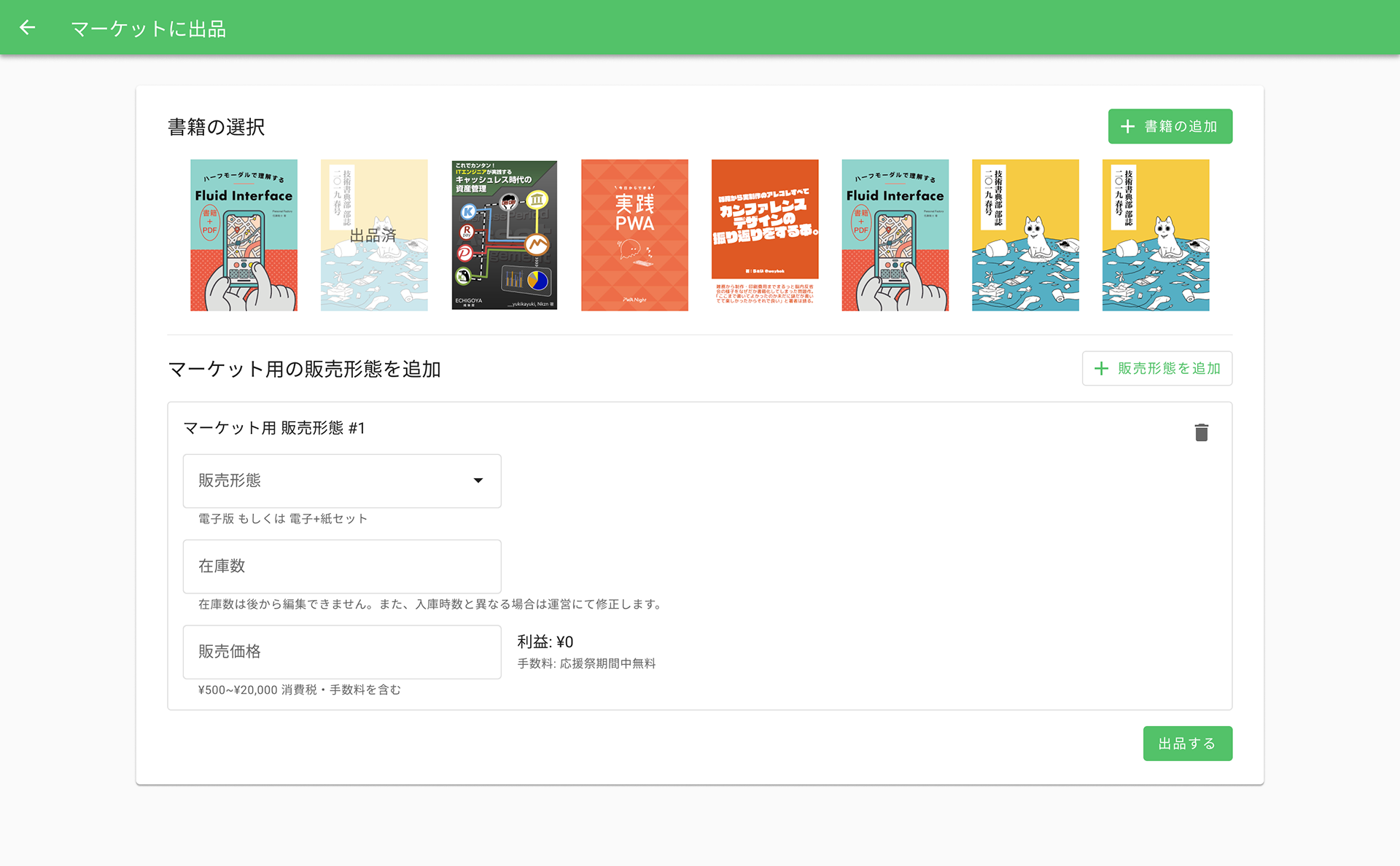This screenshot has width=1400, height=866.
Task: Focus the 在庫数 input field
Action: (341, 566)
